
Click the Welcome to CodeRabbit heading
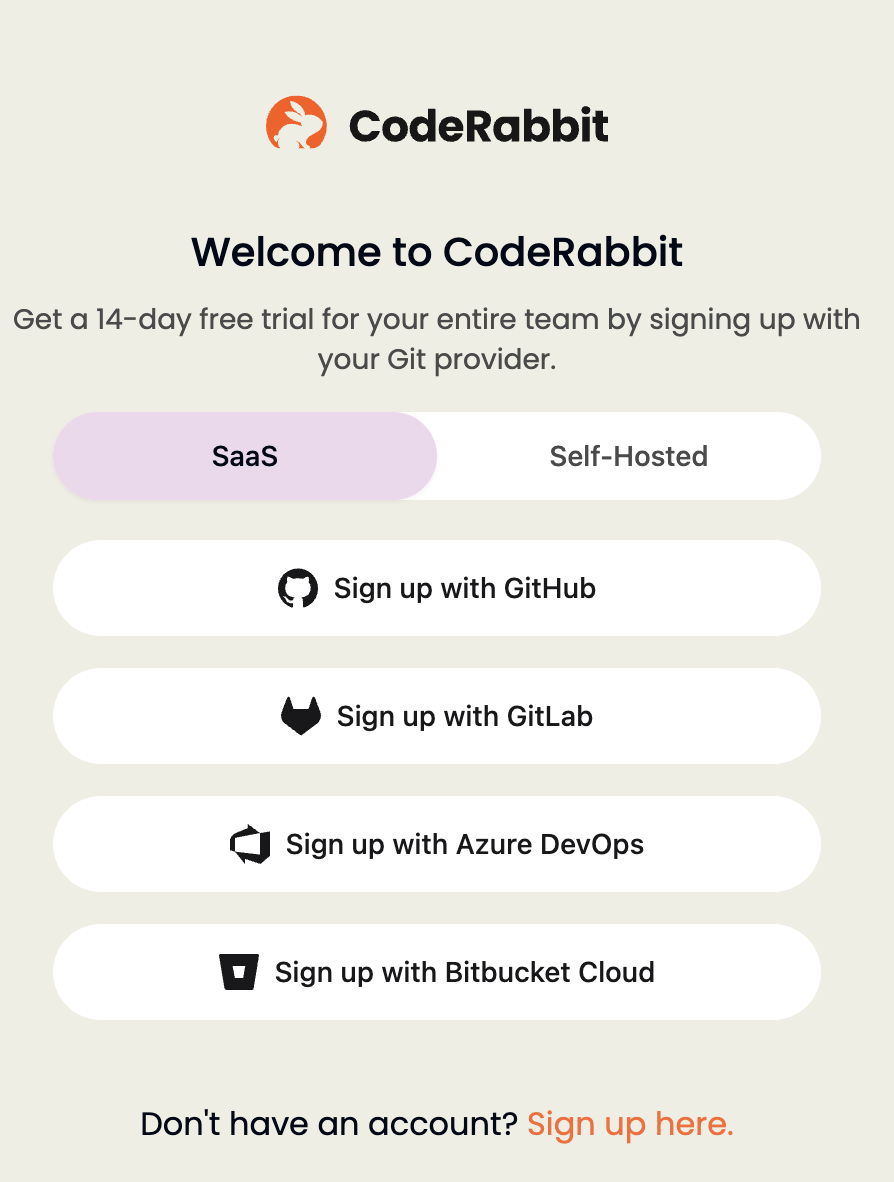[437, 252]
